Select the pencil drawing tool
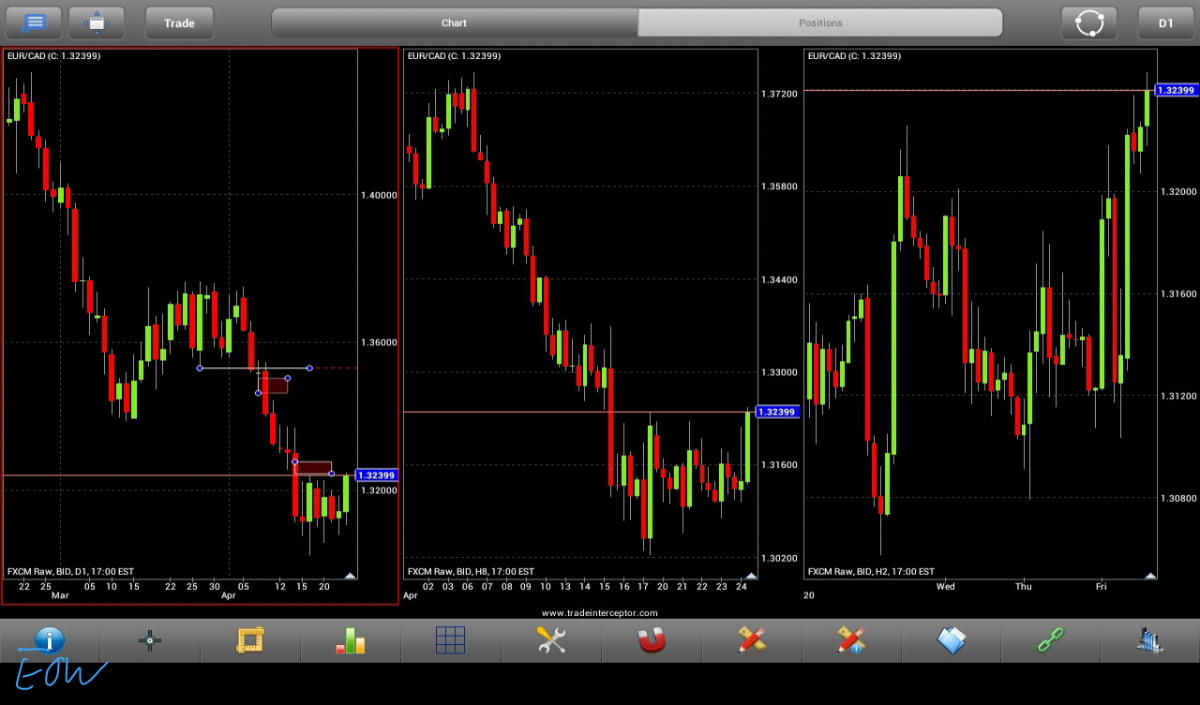 [751, 640]
